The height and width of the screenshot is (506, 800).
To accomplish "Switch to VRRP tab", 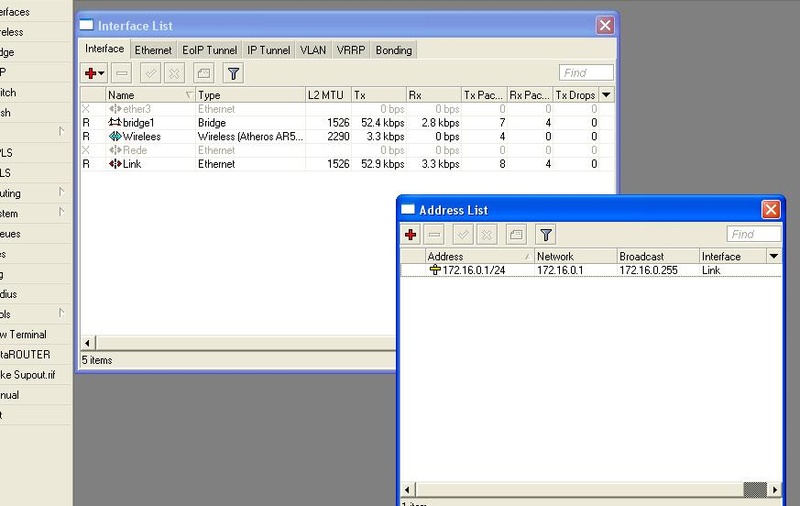I will tap(351, 50).
